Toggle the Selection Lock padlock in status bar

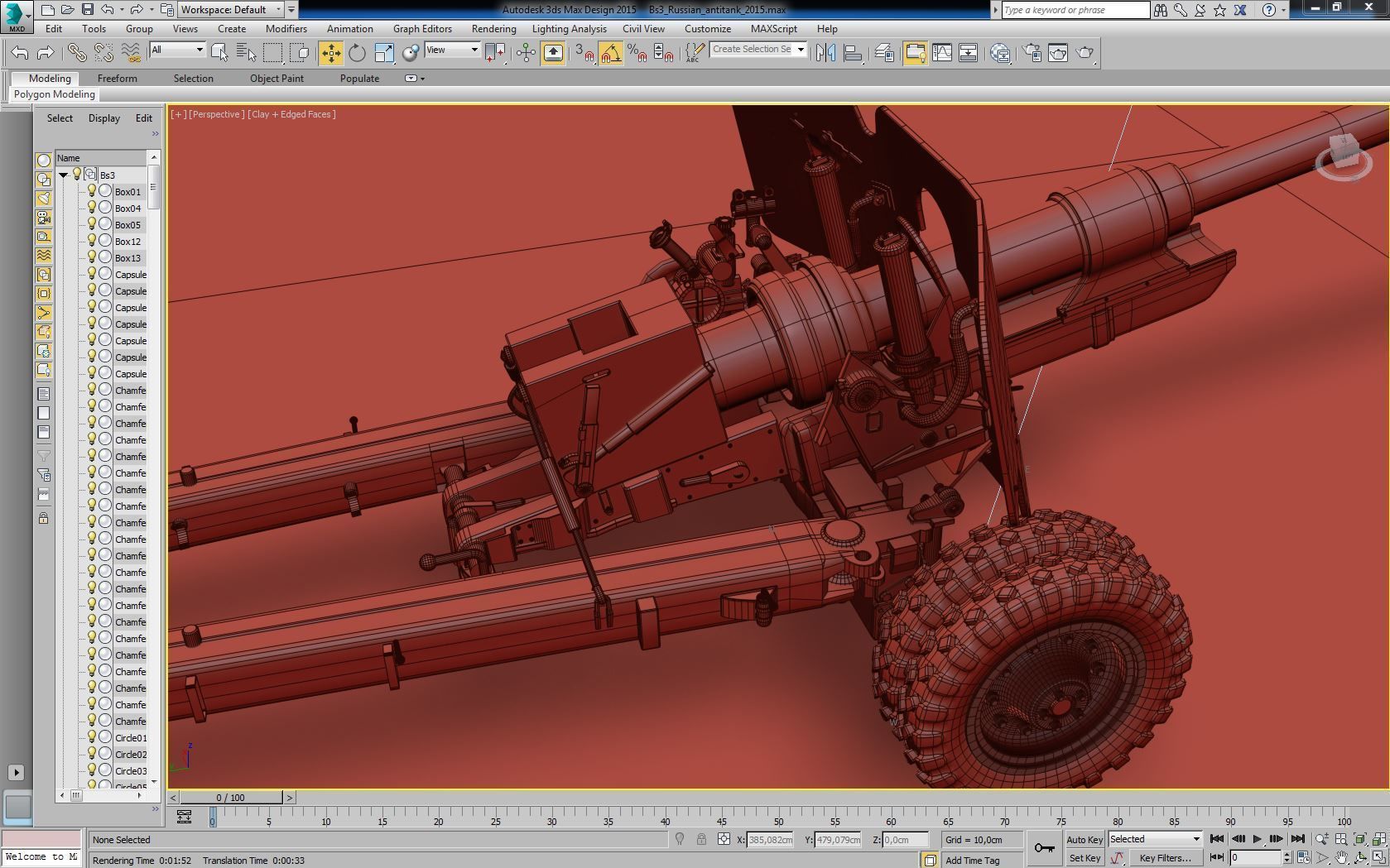(x=701, y=839)
